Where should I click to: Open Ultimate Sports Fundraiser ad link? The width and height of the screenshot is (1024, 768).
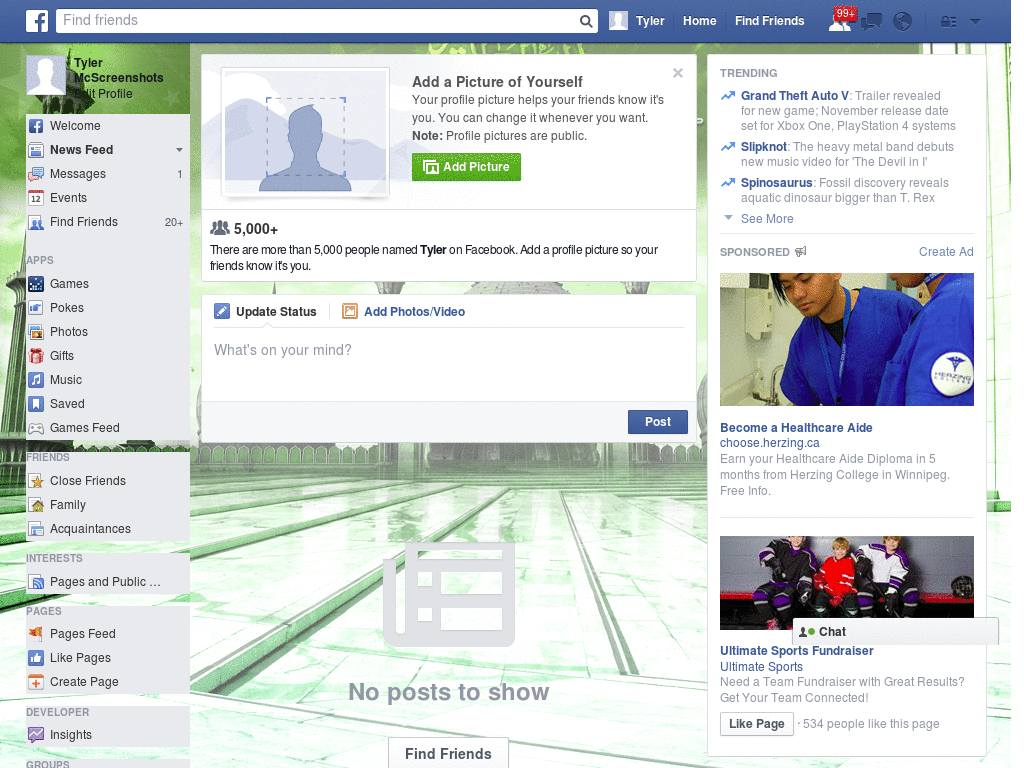coord(797,651)
